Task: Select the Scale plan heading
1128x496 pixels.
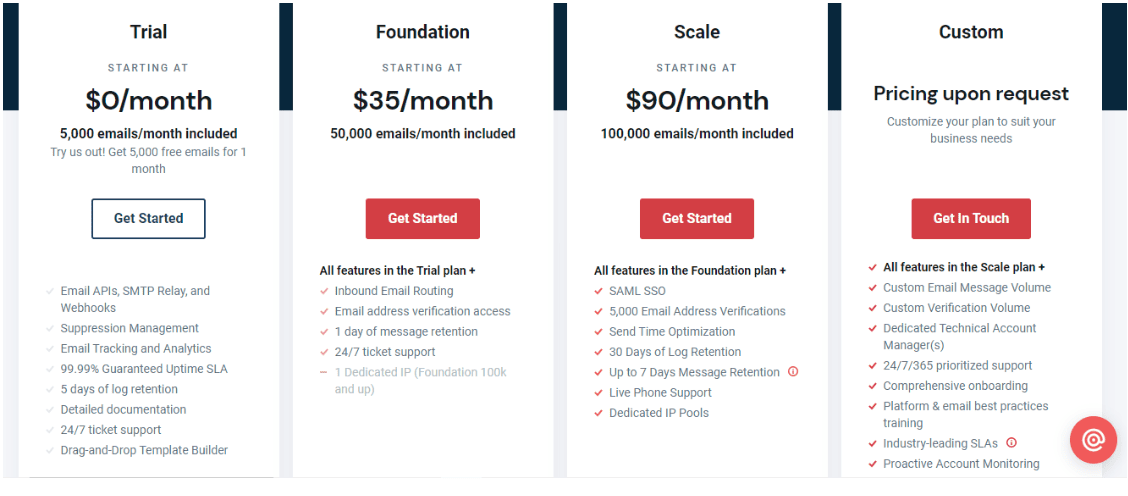Action: click(x=696, y=32)
